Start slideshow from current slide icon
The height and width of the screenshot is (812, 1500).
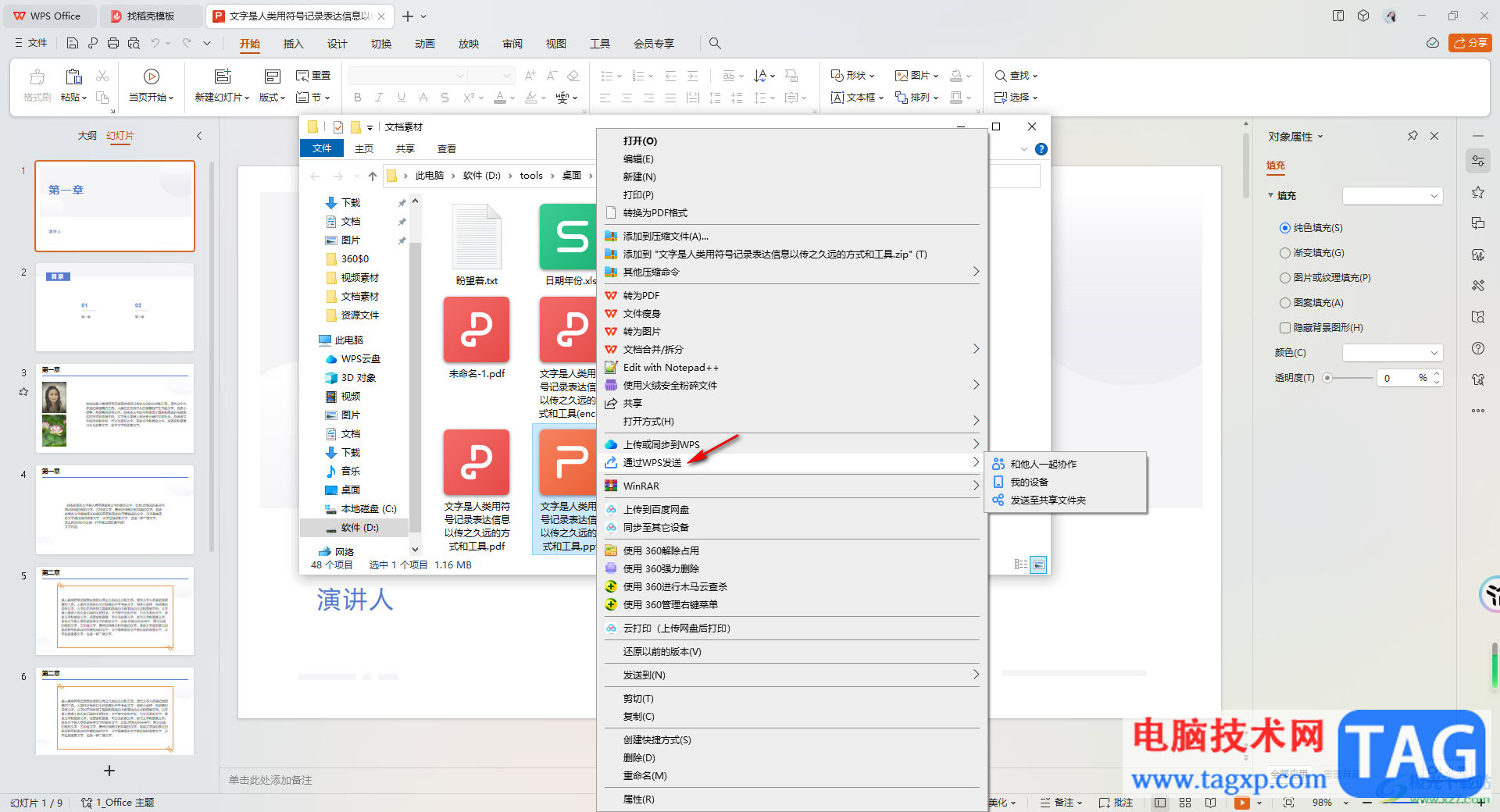[x=152, y=77]
